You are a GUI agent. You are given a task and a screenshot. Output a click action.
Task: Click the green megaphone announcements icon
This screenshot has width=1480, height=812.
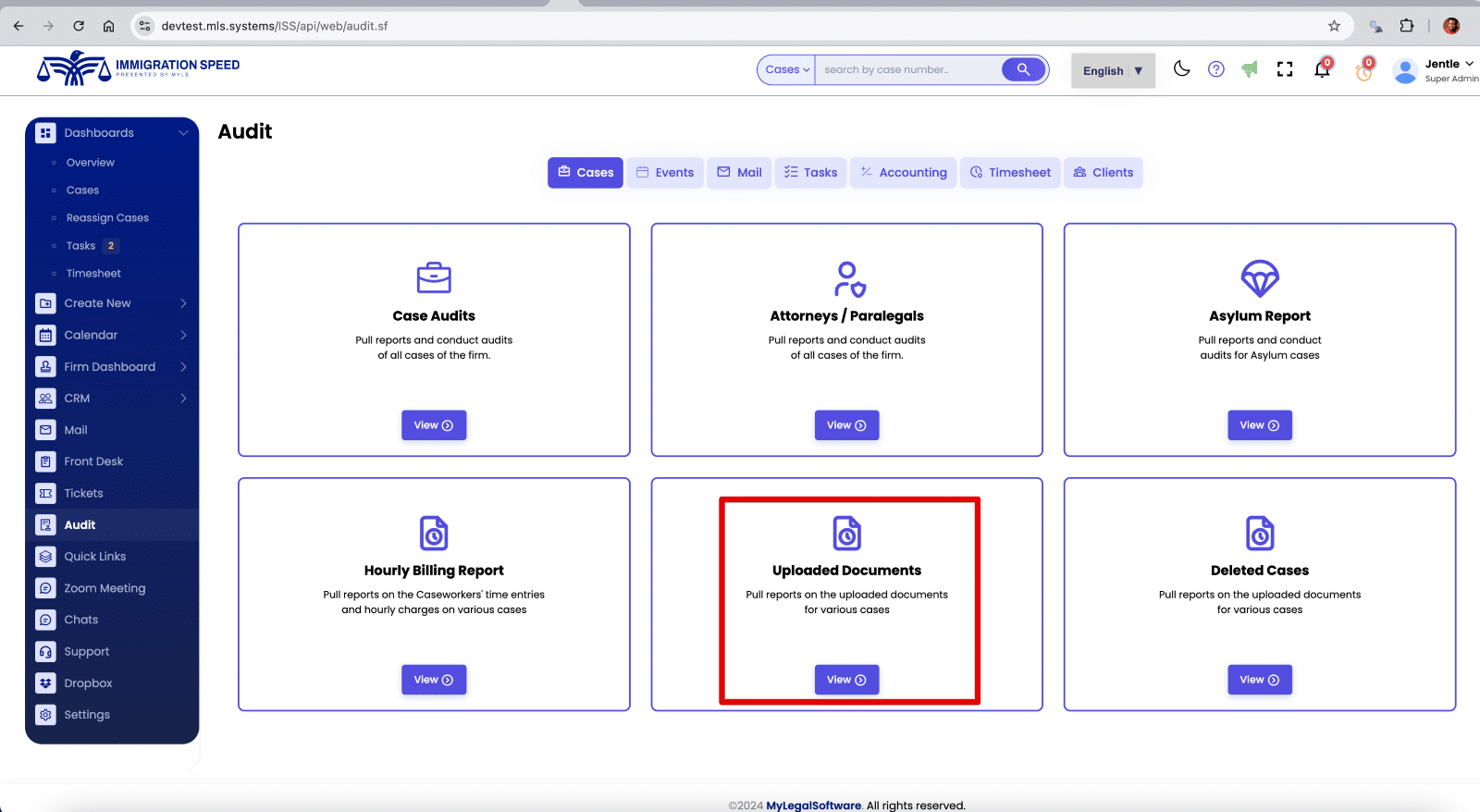click(x=1250, y=69)
